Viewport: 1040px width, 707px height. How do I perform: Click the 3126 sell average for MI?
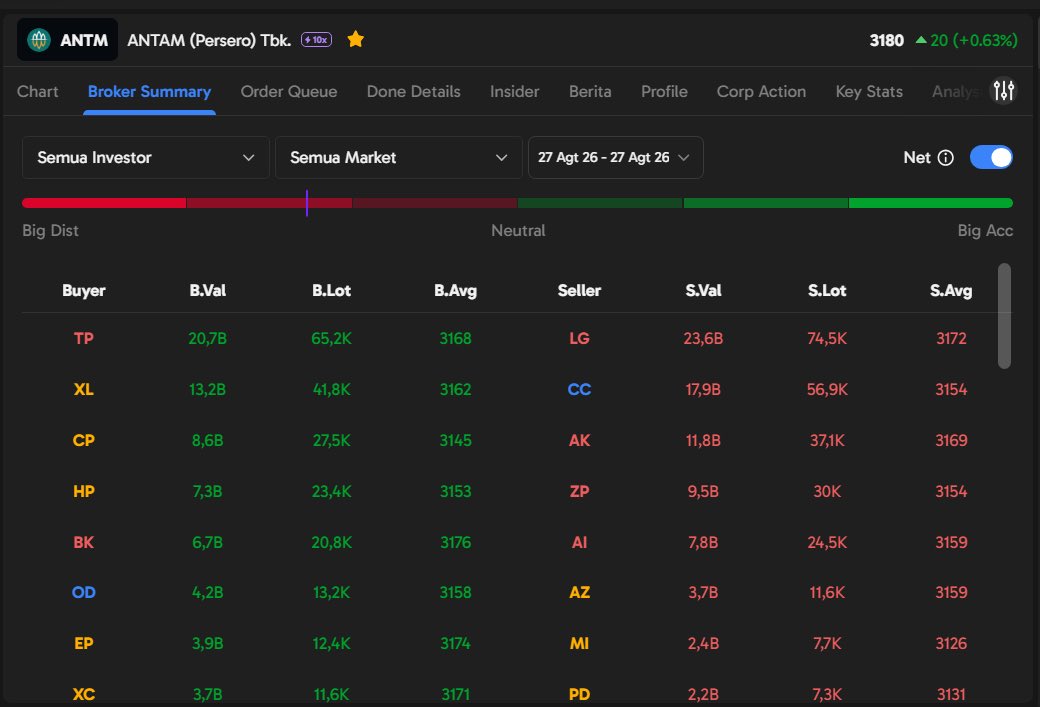[x=951, y=643]
